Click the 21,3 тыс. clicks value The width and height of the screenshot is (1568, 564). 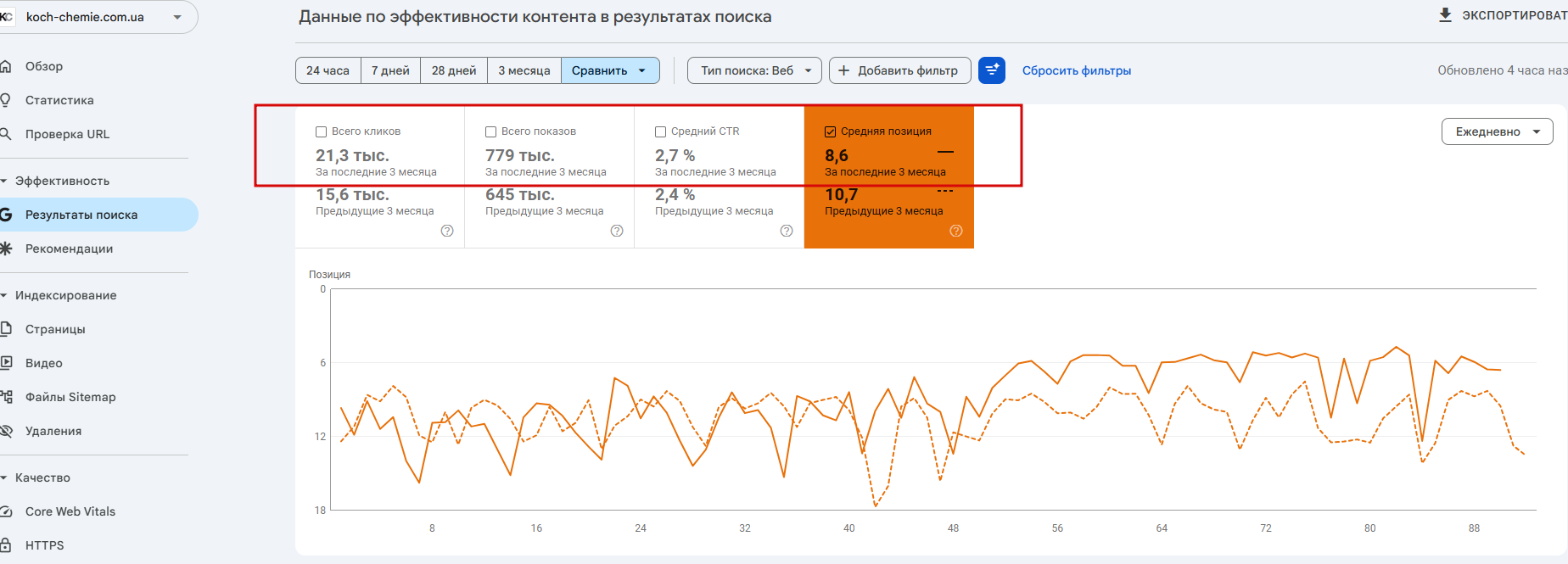pyautogui.click(x=352, y=155)
